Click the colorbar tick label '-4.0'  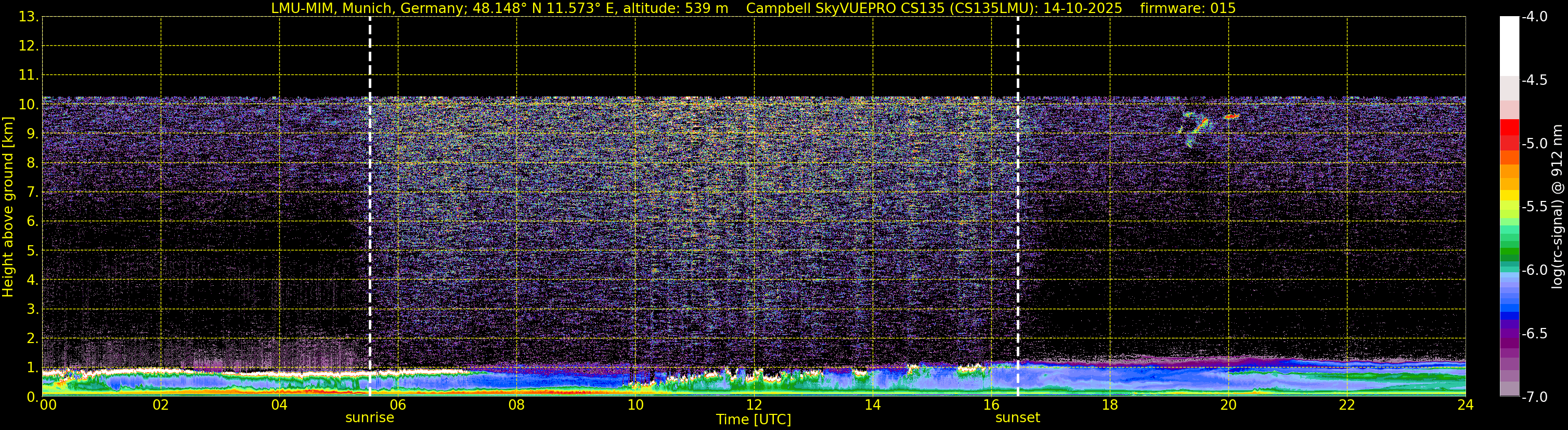point(1535,17)
